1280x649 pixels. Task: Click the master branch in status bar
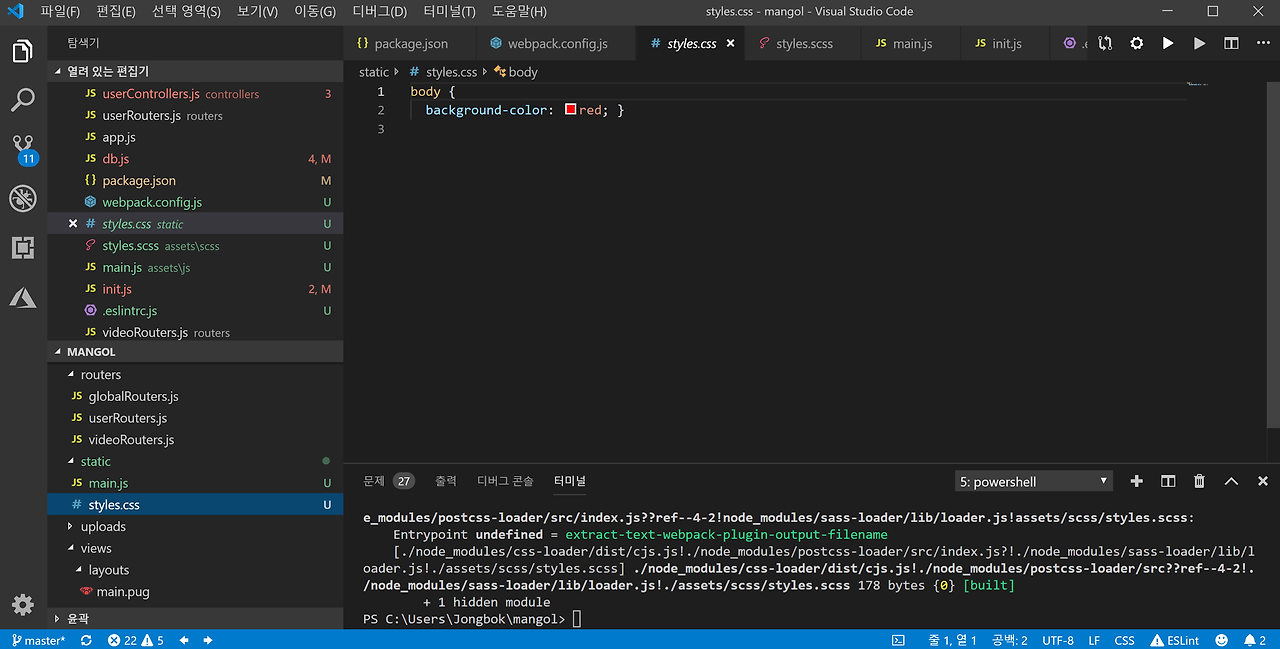tap(38, 640)
